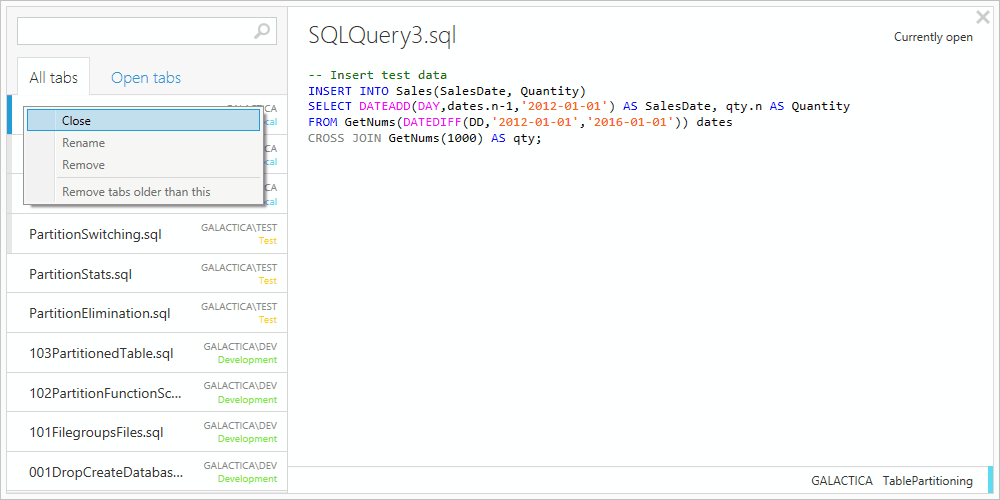The height and width of the screenshot is (500, 1000).
Task: Click the GALACTICA server label in footer
Action: [841, 481]
